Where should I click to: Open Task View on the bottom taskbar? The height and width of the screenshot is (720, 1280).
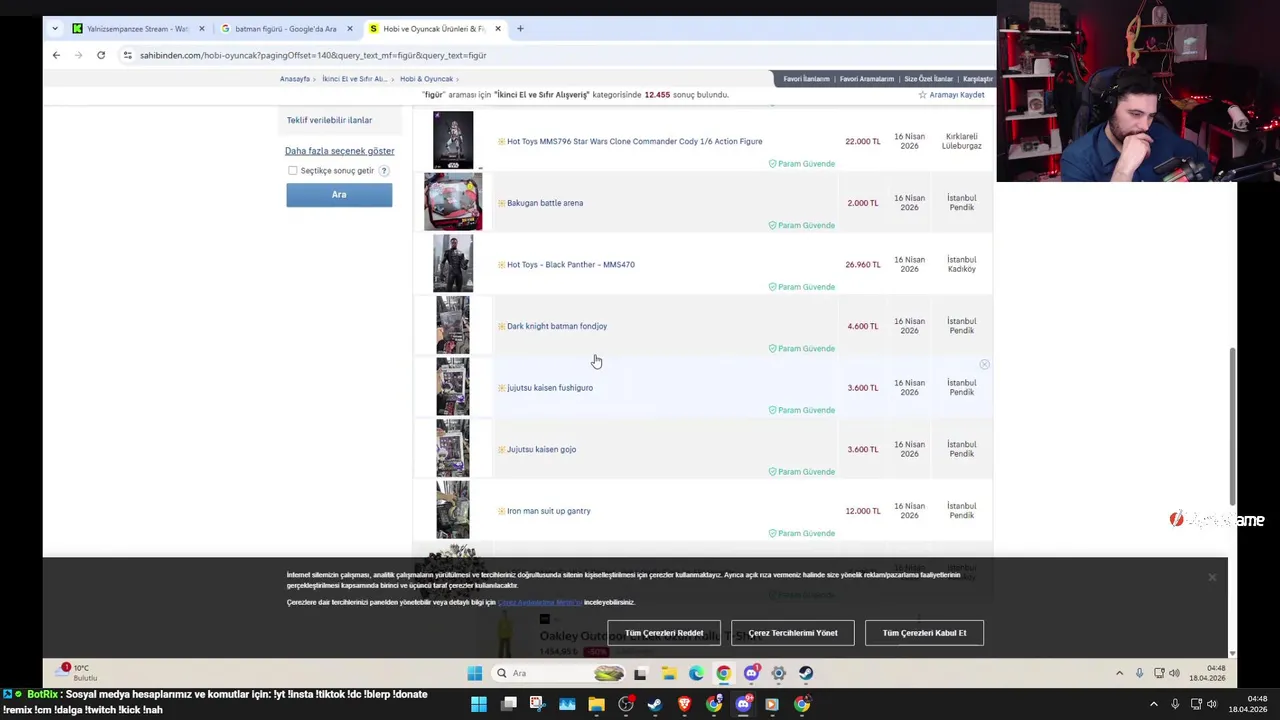click(508, 705)
